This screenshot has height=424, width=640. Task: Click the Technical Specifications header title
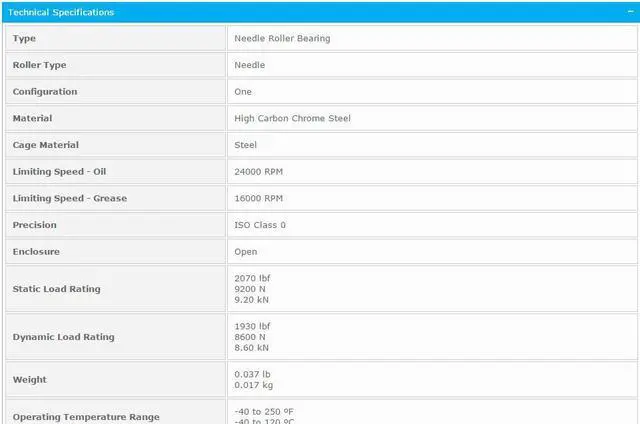[61, 12]
